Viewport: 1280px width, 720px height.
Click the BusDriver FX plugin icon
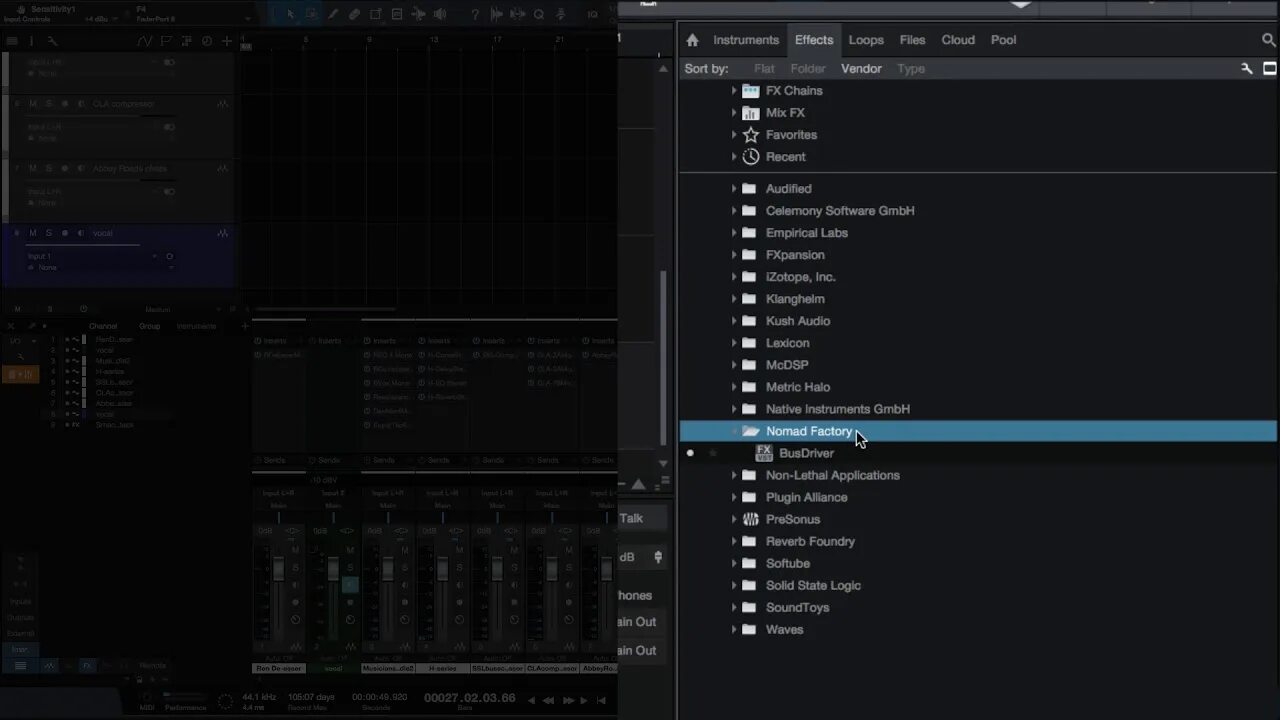pyautogui.click(x=764, y=453)
